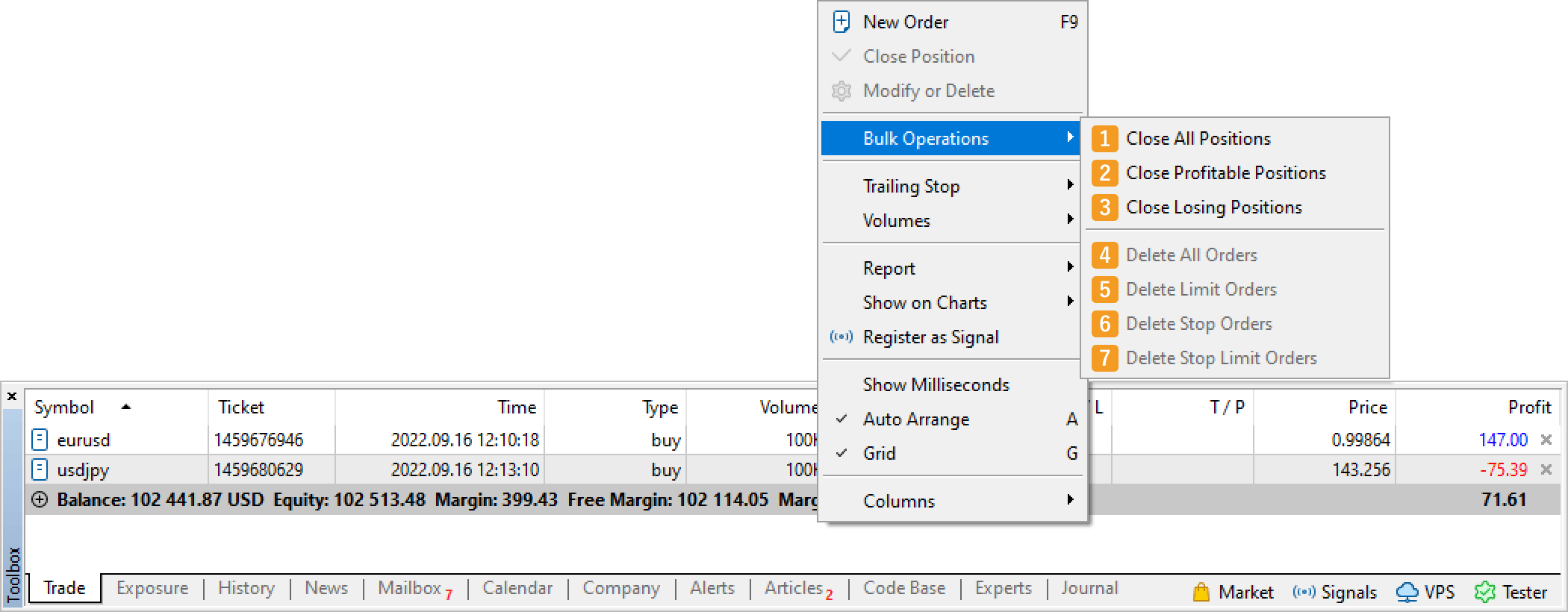Toggle the Auto Arrange option
The image size is (1568, 612).
click(x=953, y=419)
